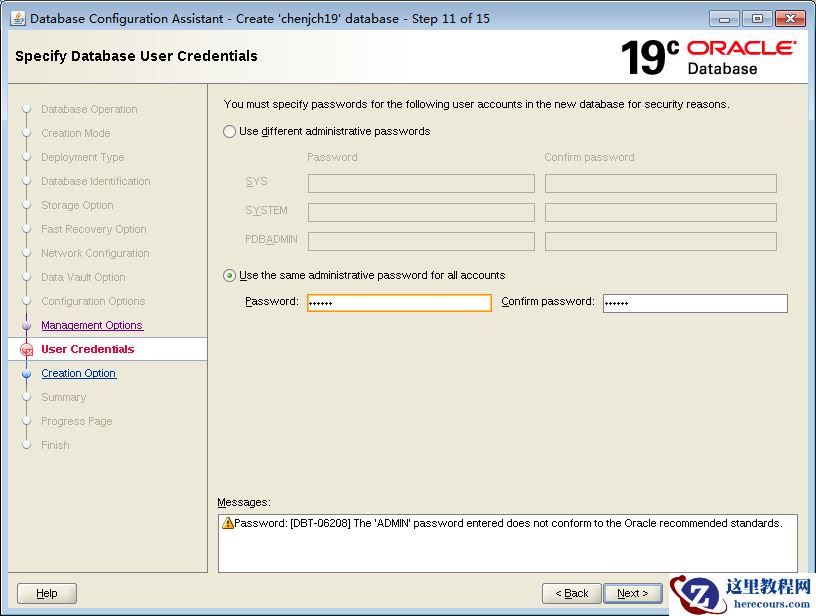Image resolution: width=816 pixels, height=616 pixels.
Task: Click the 'Data Vault Option' step label
Action: click(x=83, y=277)
